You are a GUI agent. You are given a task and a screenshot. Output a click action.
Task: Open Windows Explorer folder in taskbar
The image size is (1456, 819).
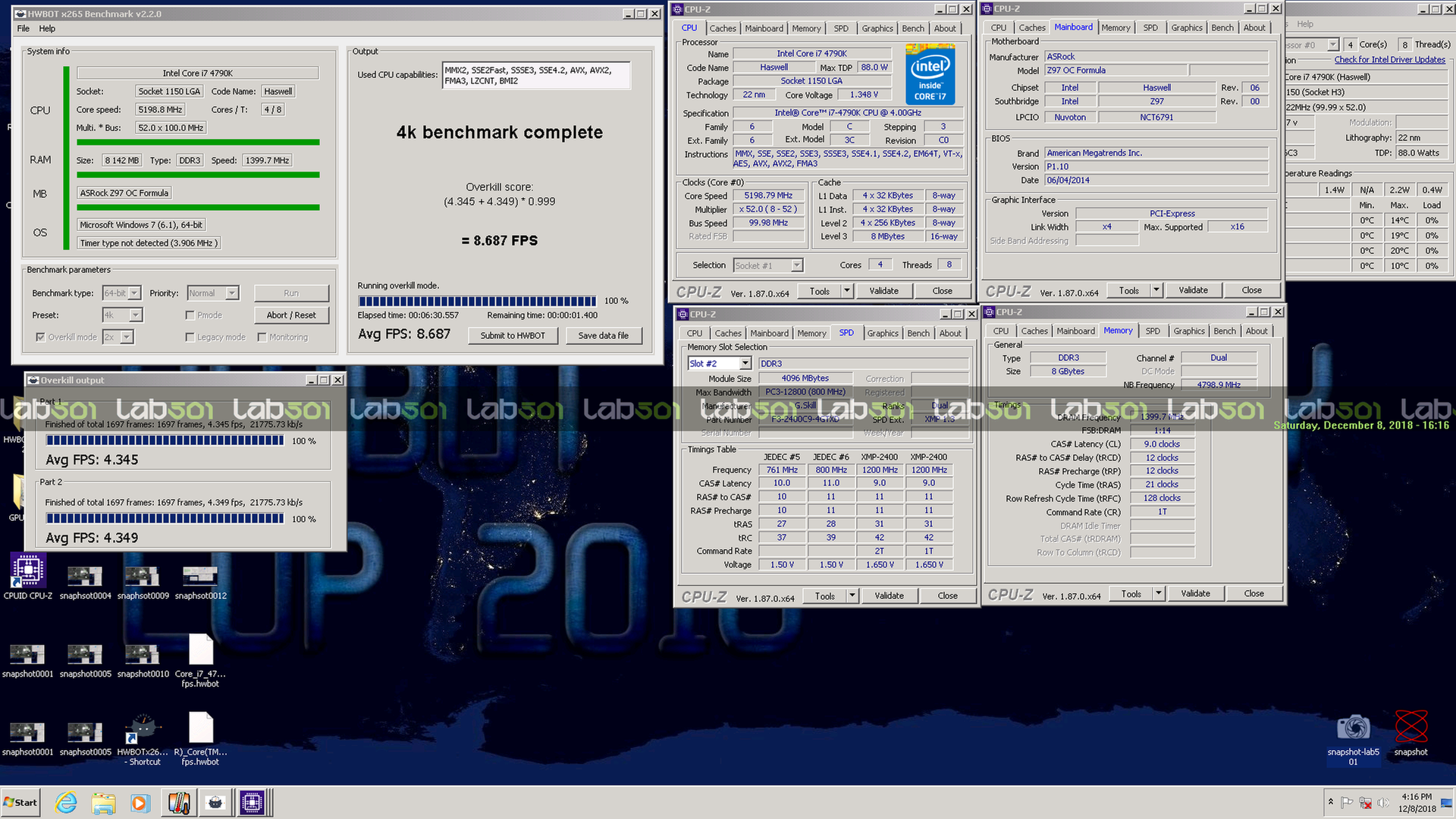click(103, 802)
